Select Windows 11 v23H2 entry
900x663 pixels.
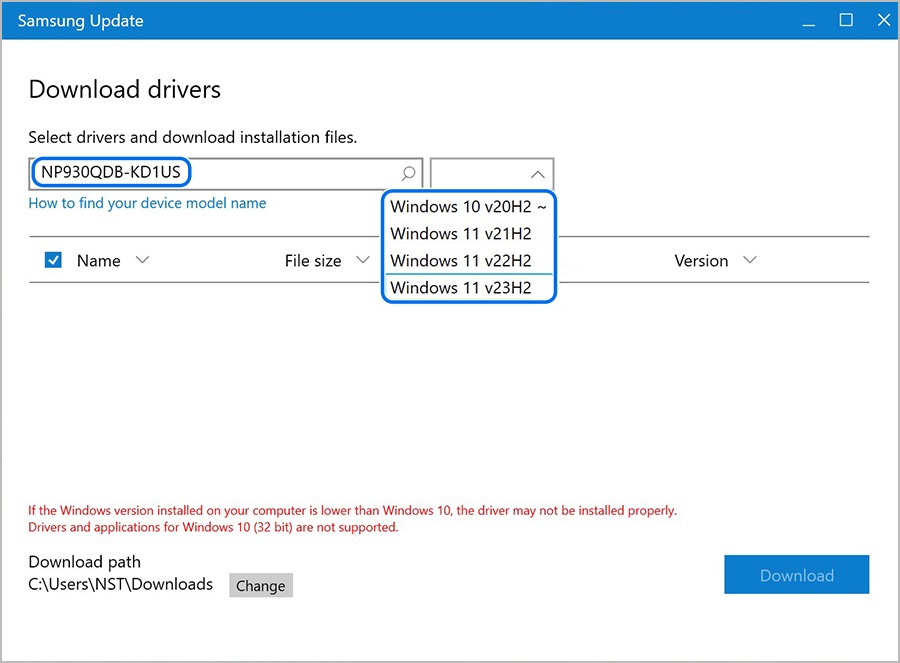tap(461, 288)
